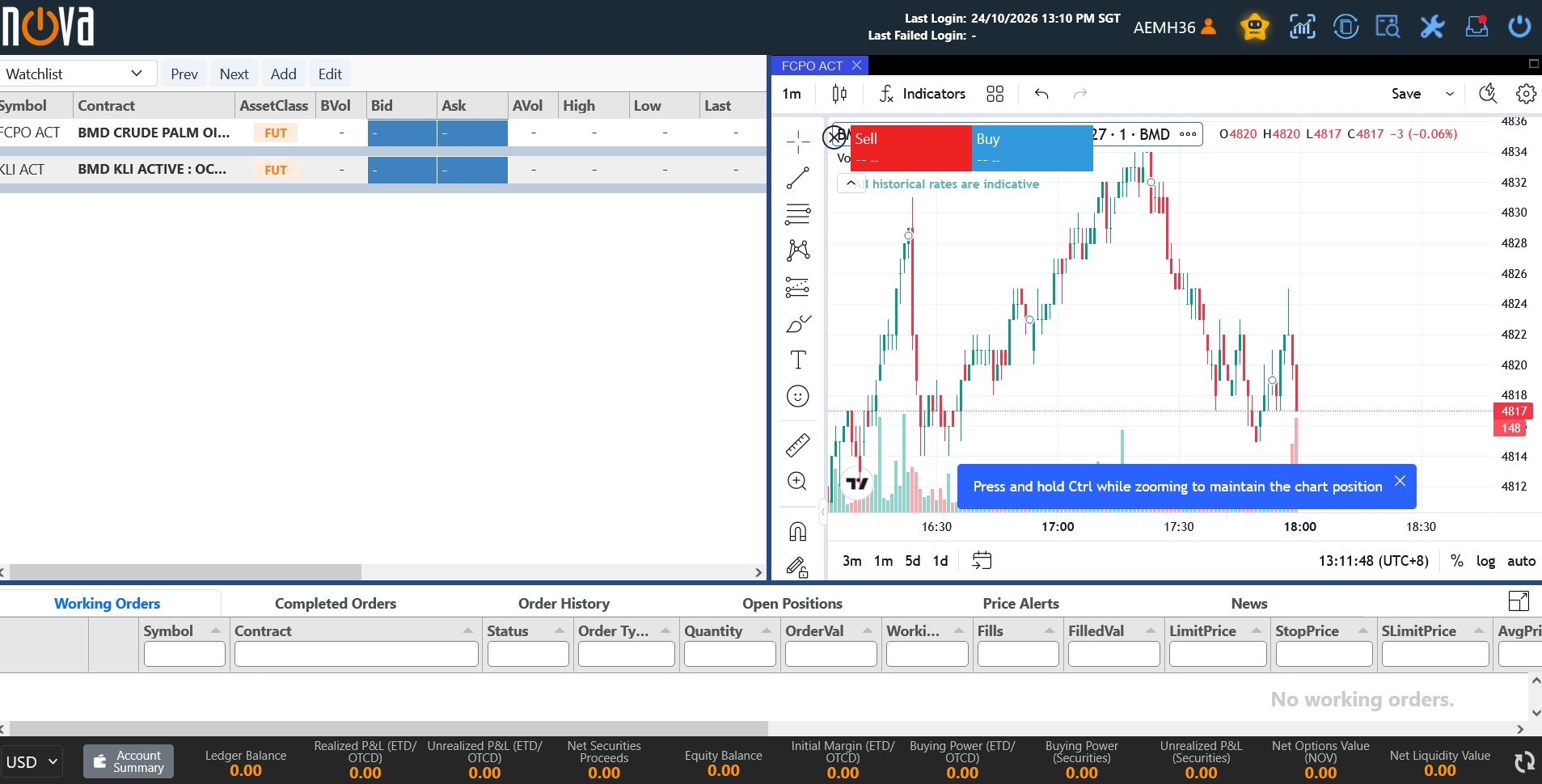Refresh the account summary bar

(x=1524, y=761)
